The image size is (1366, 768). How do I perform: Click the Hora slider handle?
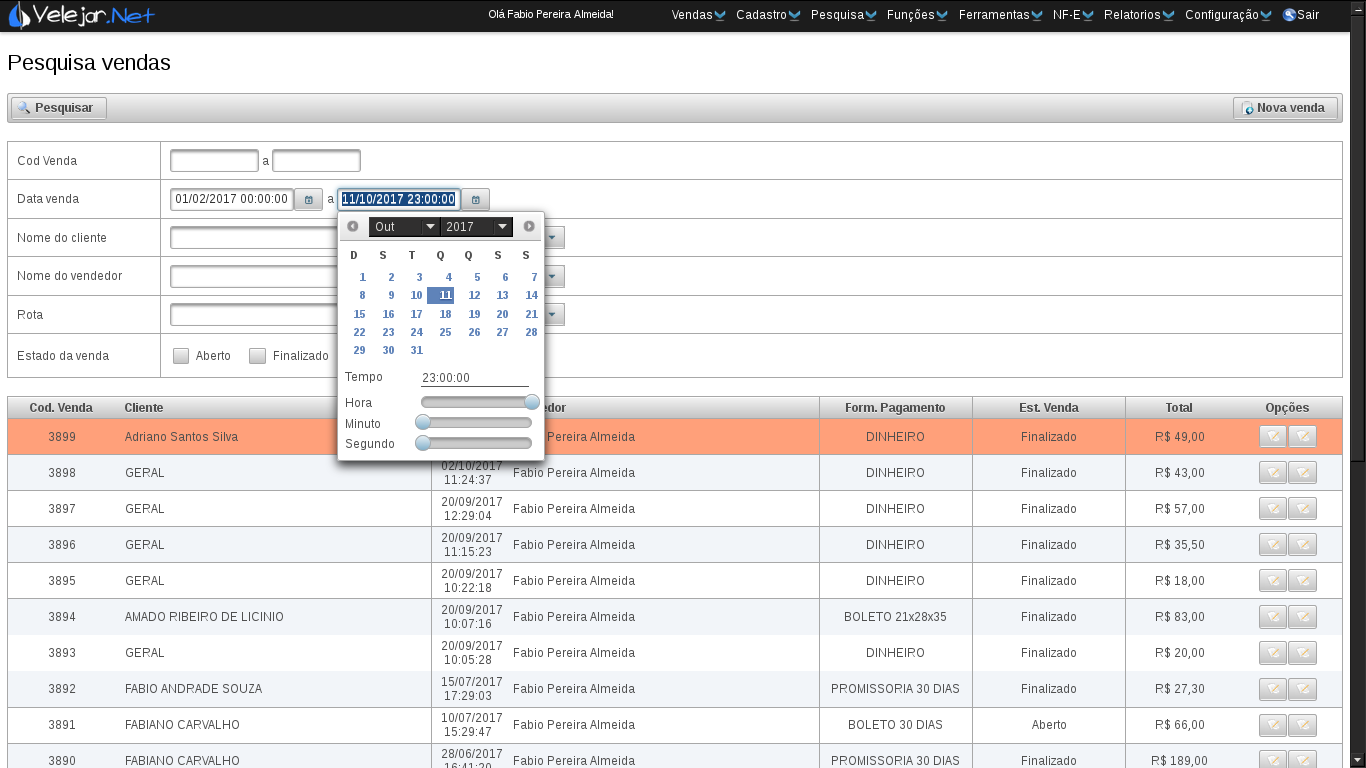tap(532, 402)
